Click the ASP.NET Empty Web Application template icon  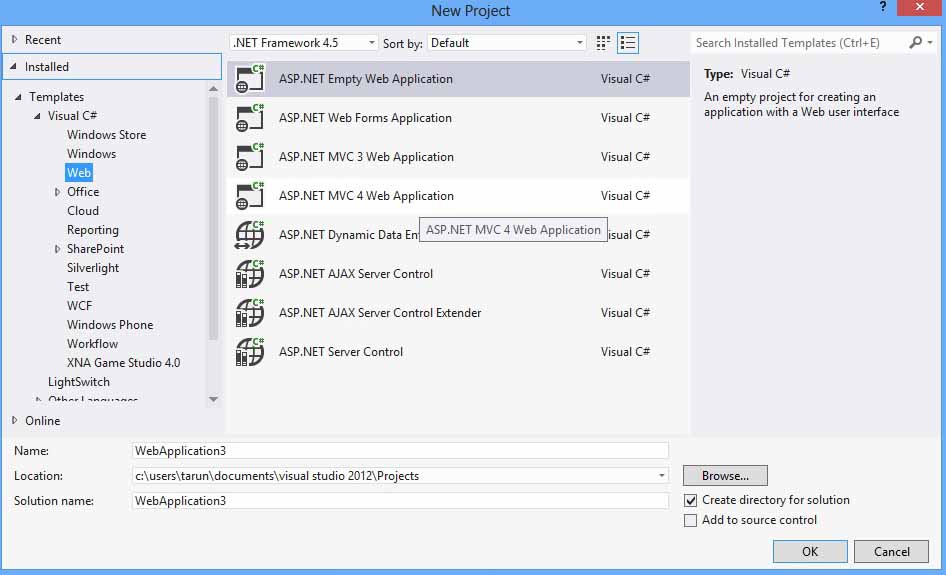(x=250, y=78)
